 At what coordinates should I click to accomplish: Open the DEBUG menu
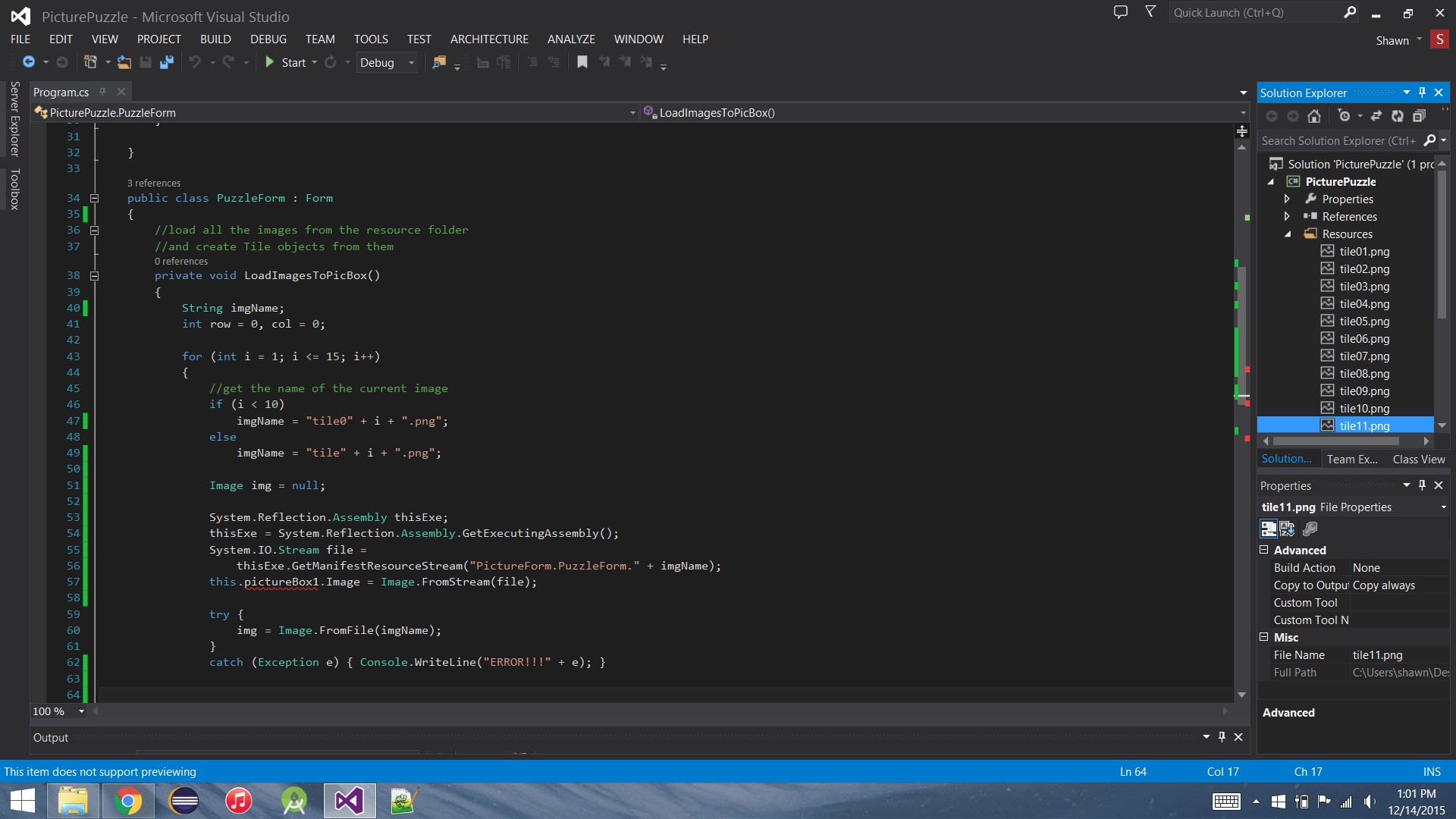point(268,39)
